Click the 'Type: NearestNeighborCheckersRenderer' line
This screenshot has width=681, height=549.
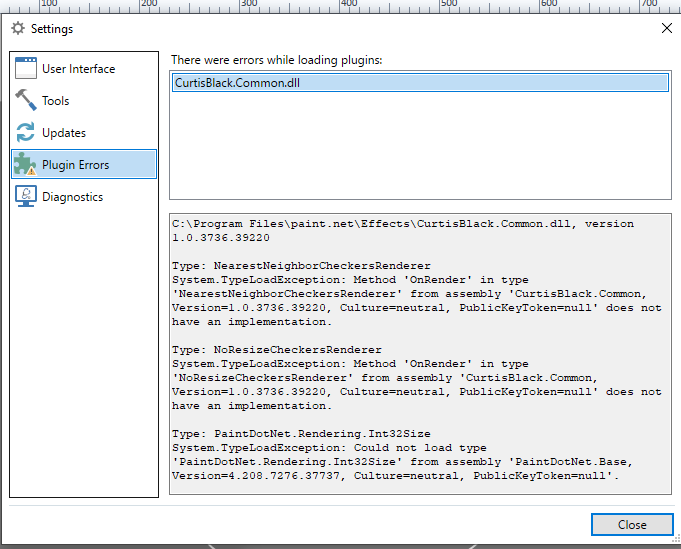pos(301,265)
